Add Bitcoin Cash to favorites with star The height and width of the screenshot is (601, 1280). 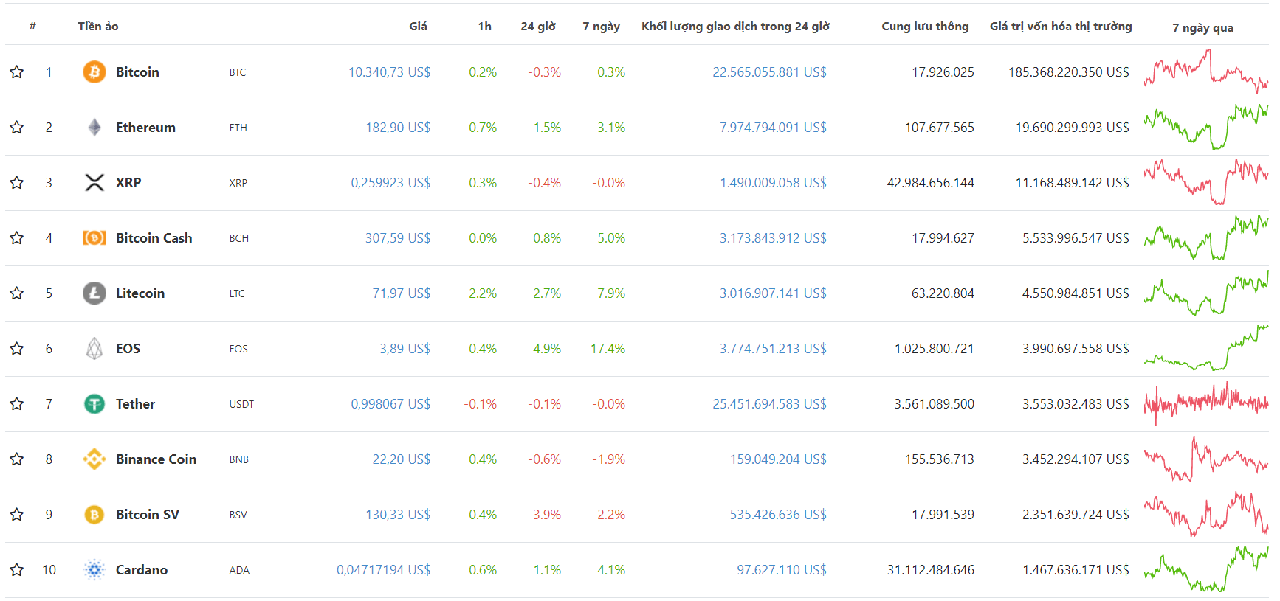17,238
